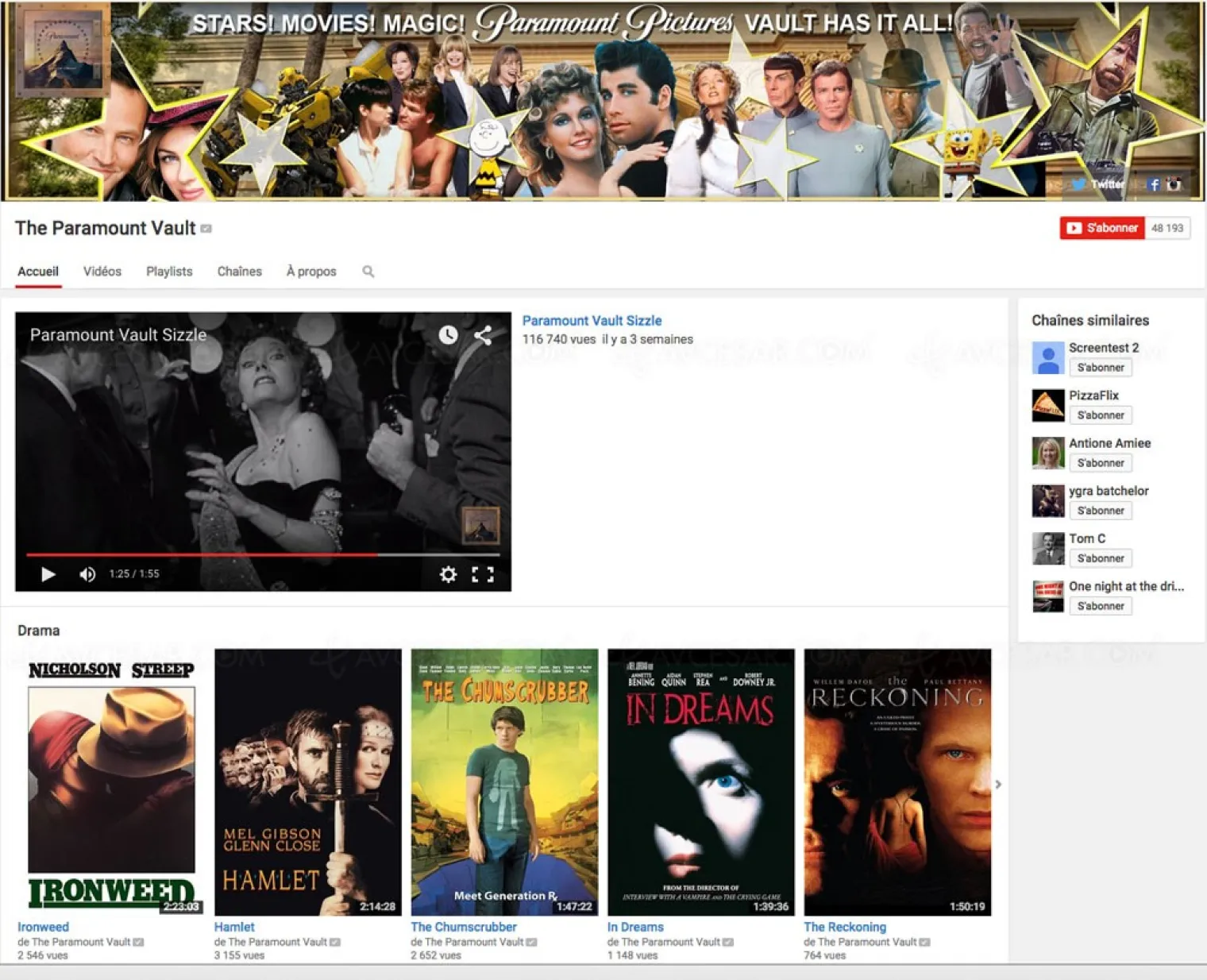Image resolution: width=1207 pixels, height=980 pixels.
Task: Open the Playlists tab
Action: (x=169, y=271)
